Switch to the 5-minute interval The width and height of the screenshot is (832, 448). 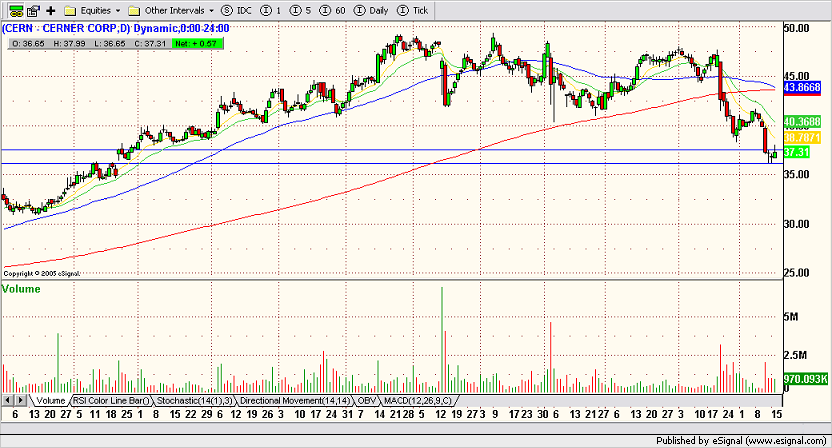point(301,10)
